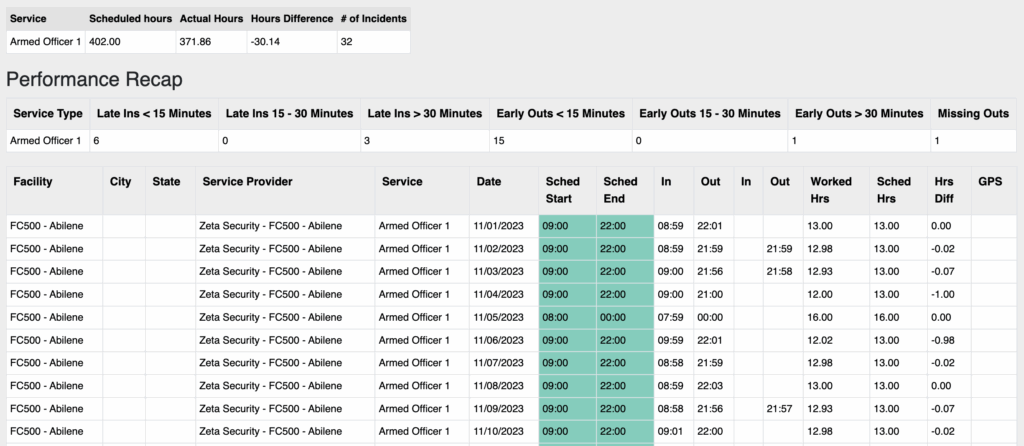This screenshot has width=1024, height=446.
Task: Click the 402.00 Scheduled hours value
Action: pyautogui.click(x=104, y=42)
